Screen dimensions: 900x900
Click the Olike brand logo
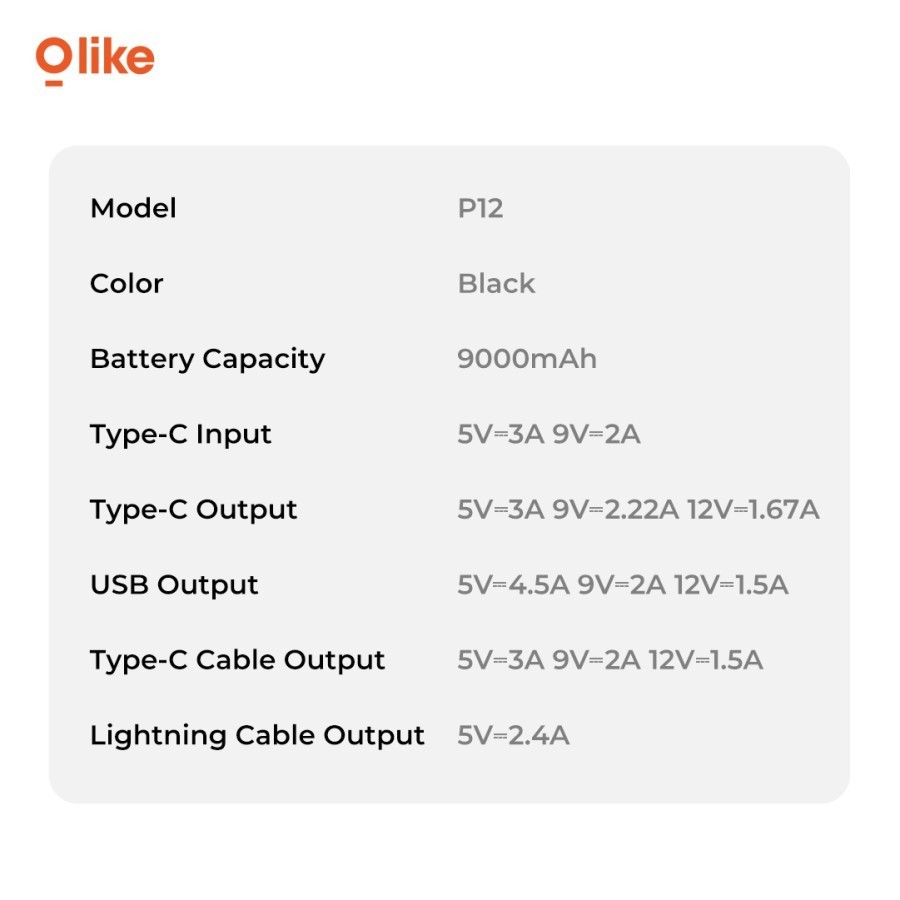[95, 59]
